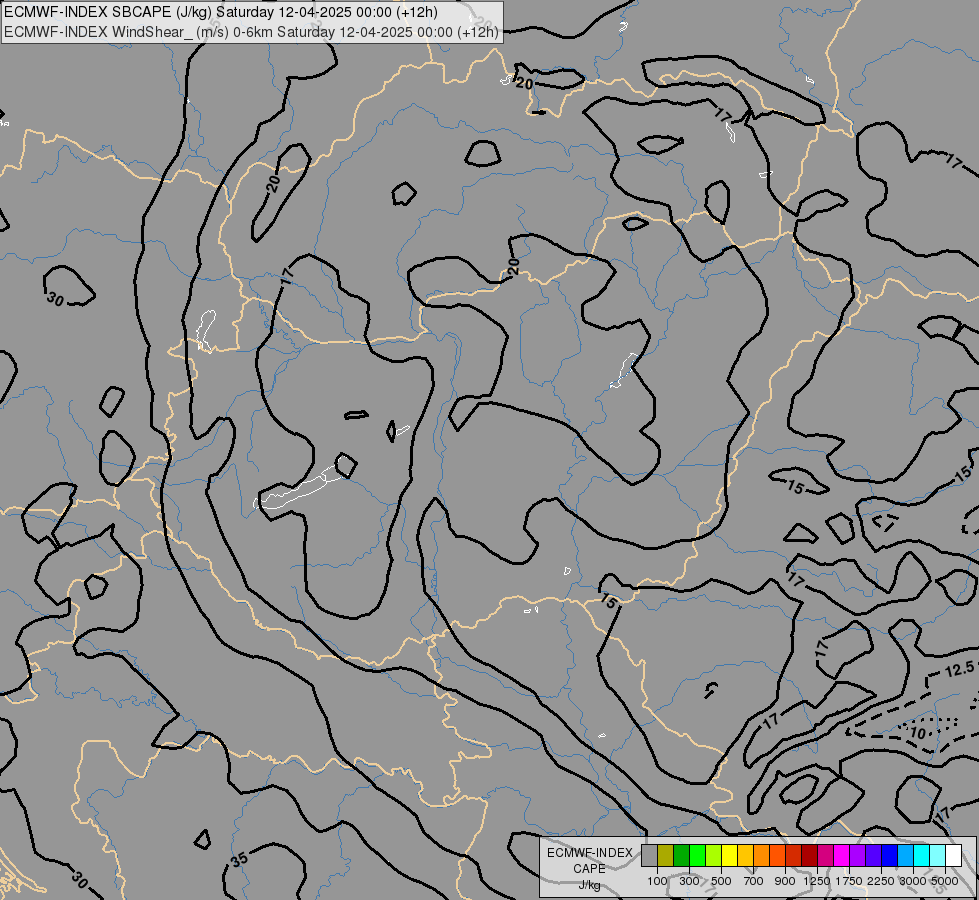Click the 1750 legend scale value
Screen dimensions: 979x900
coord(849,881)
